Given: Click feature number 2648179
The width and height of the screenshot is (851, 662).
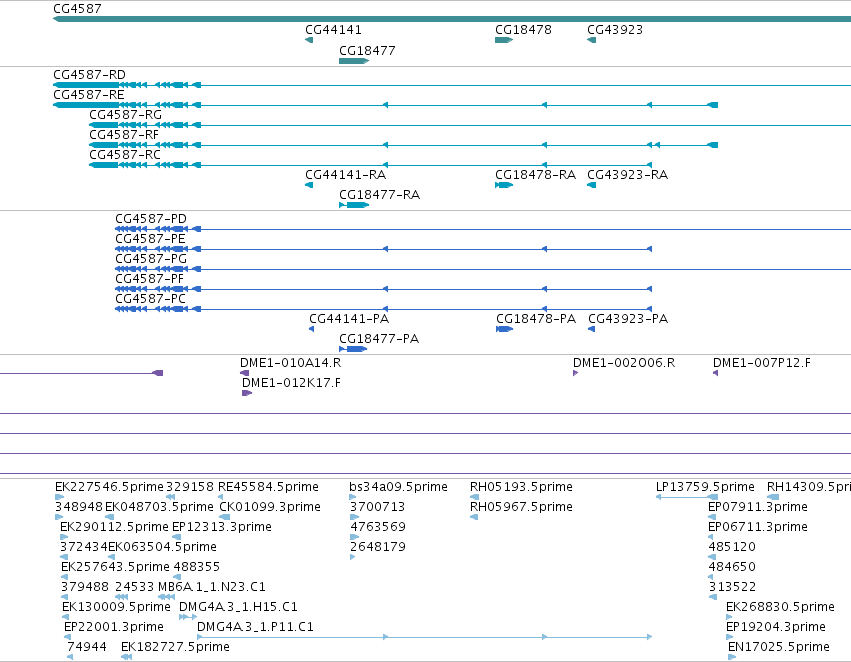Looking at the screenshot, I should (x=378, y=547).
